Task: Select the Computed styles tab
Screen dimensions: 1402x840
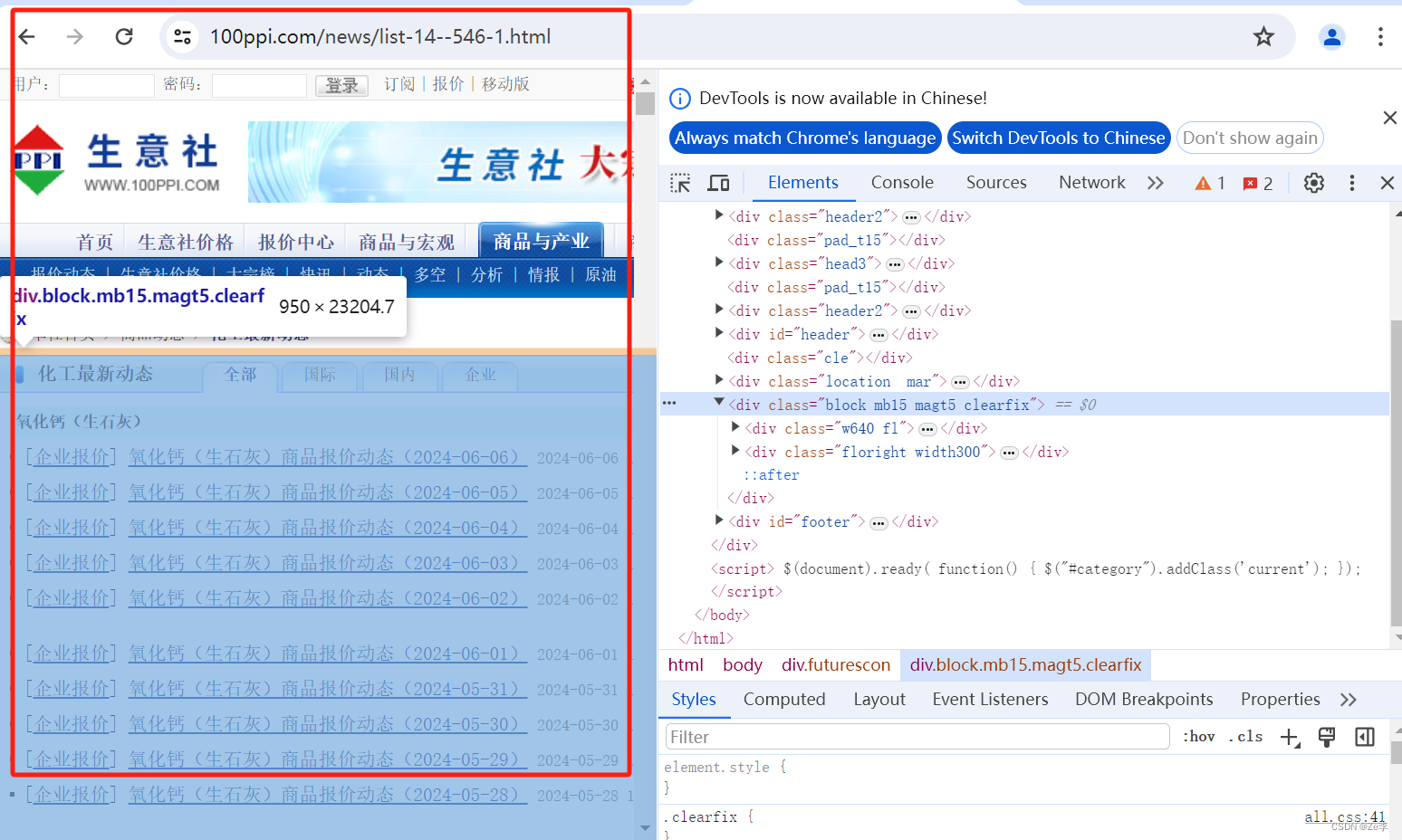Action: (x=784, y=700)
